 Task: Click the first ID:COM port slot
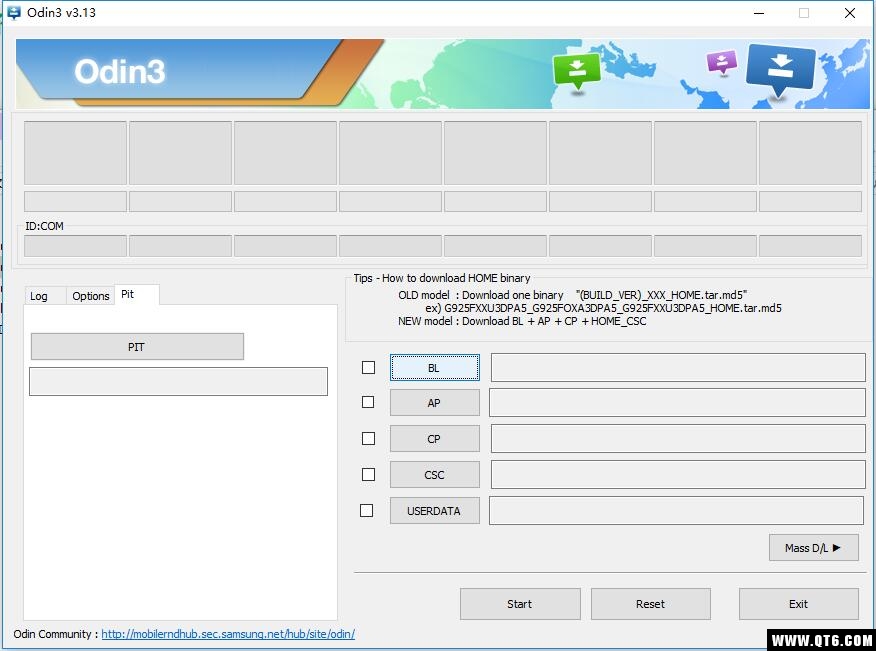click(75, 246)
